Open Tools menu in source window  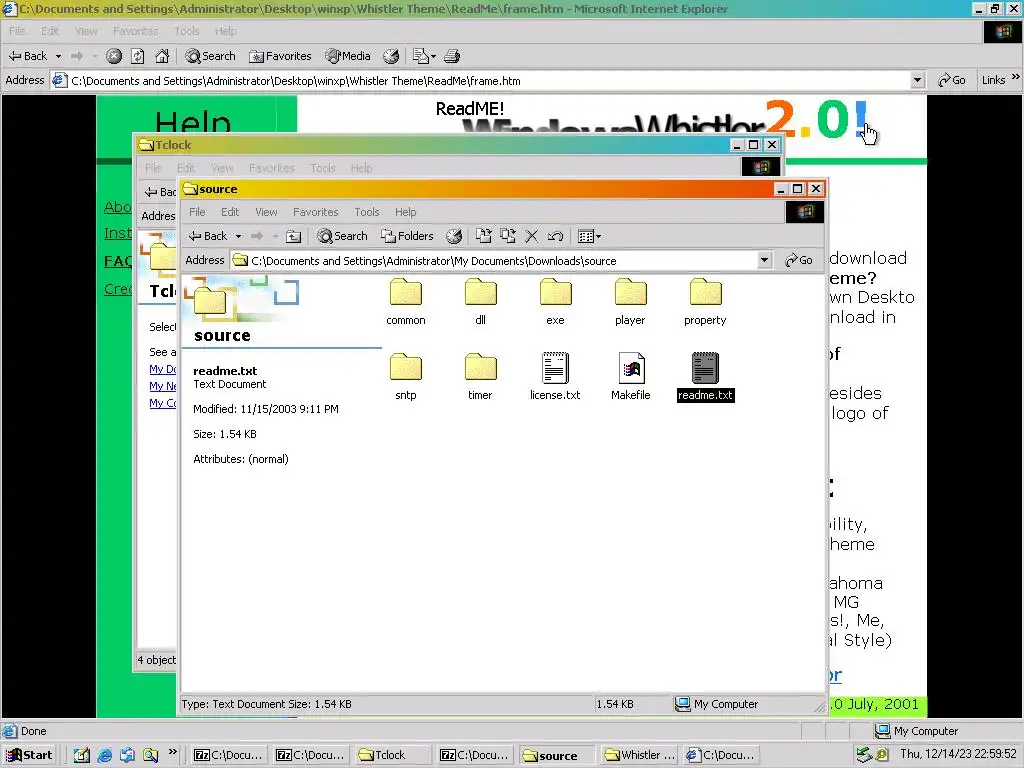coord(367,212)
